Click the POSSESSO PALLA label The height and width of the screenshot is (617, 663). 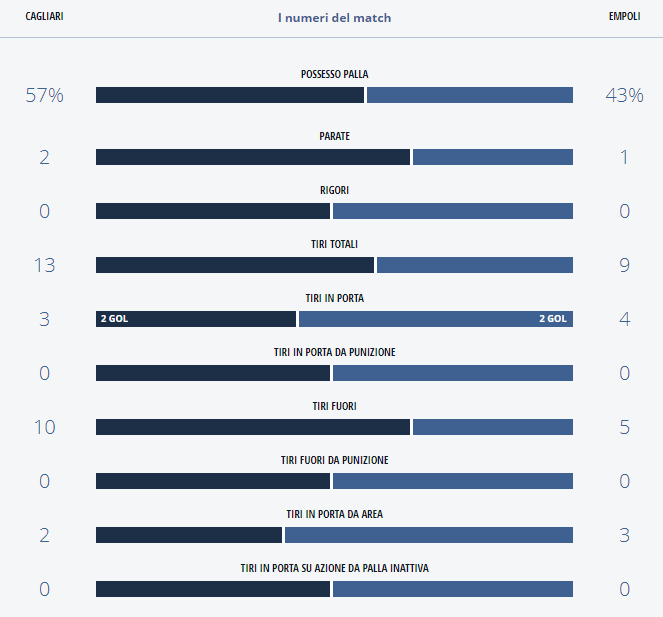334,75
